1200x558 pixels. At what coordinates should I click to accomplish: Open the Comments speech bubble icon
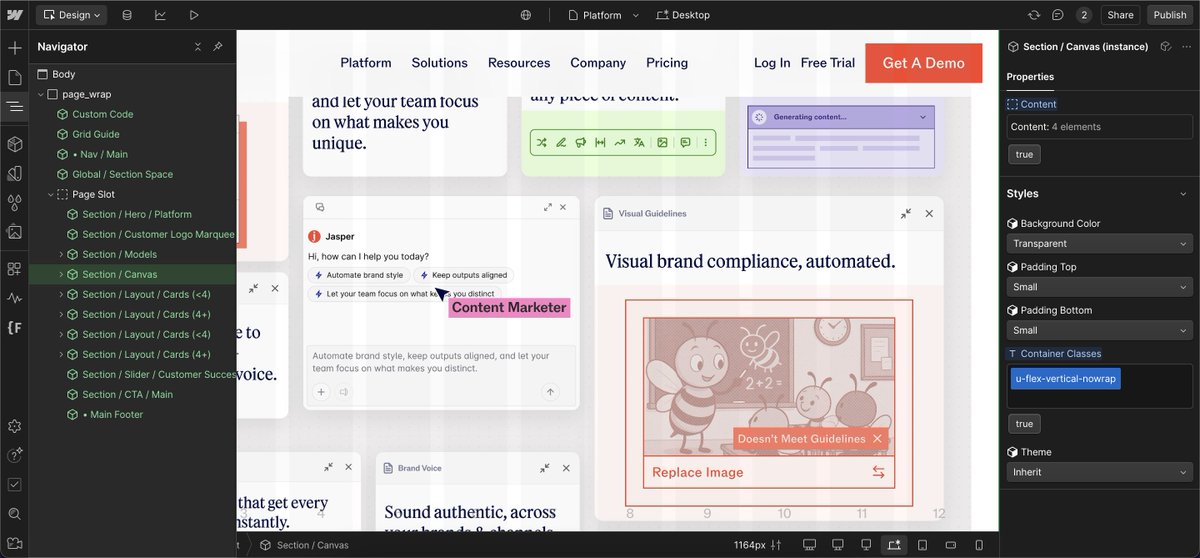[1058, 15]
